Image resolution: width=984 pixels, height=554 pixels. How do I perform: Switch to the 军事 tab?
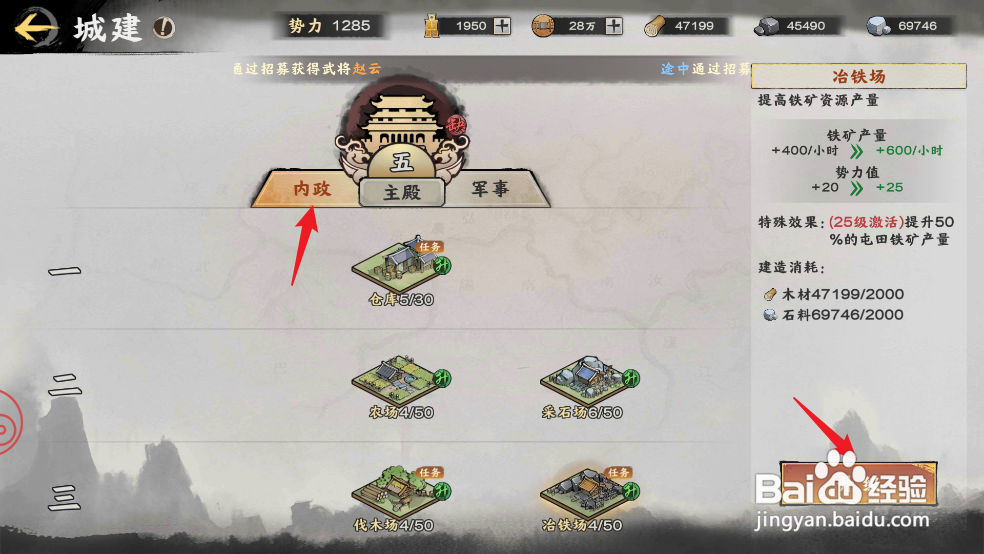pyautogui.click(x=490, y=188)
